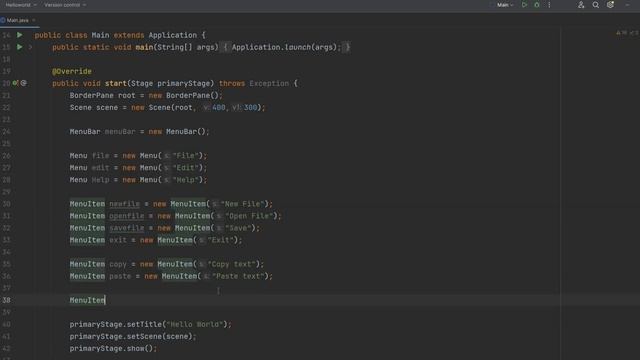Viewport: 640px width, 360px height.
Task: Open Search Everywhere with the magnifier icon
Action: tap(596, 5)
